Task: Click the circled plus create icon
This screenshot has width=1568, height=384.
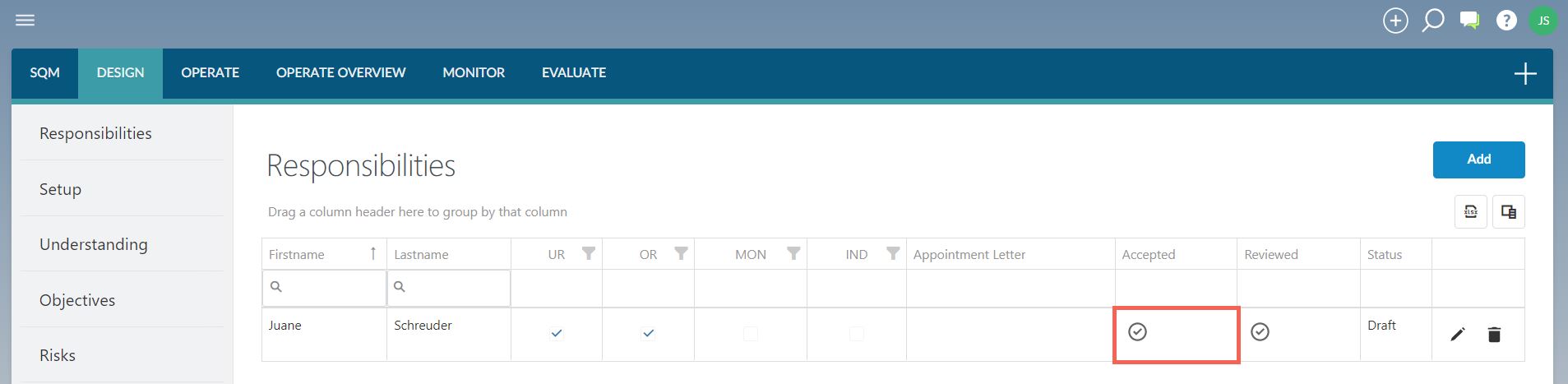Action: tap(1395, 21)
